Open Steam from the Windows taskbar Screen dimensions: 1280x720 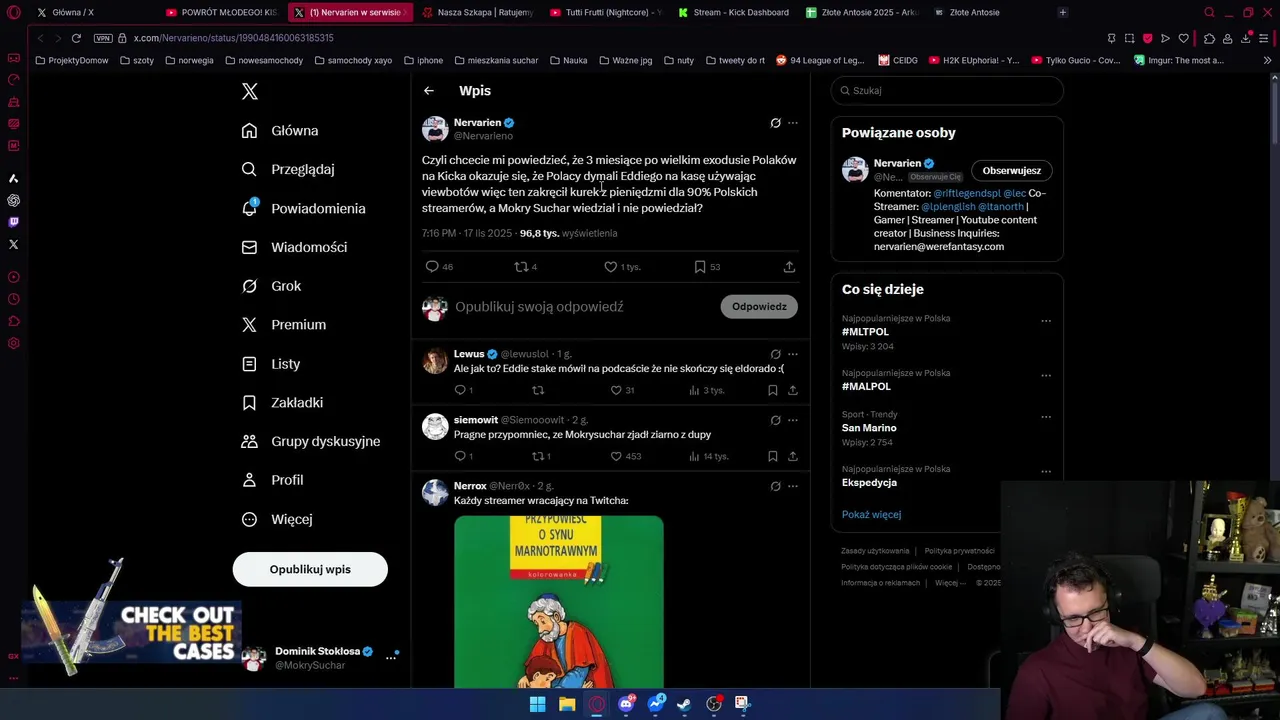[684, 704]
